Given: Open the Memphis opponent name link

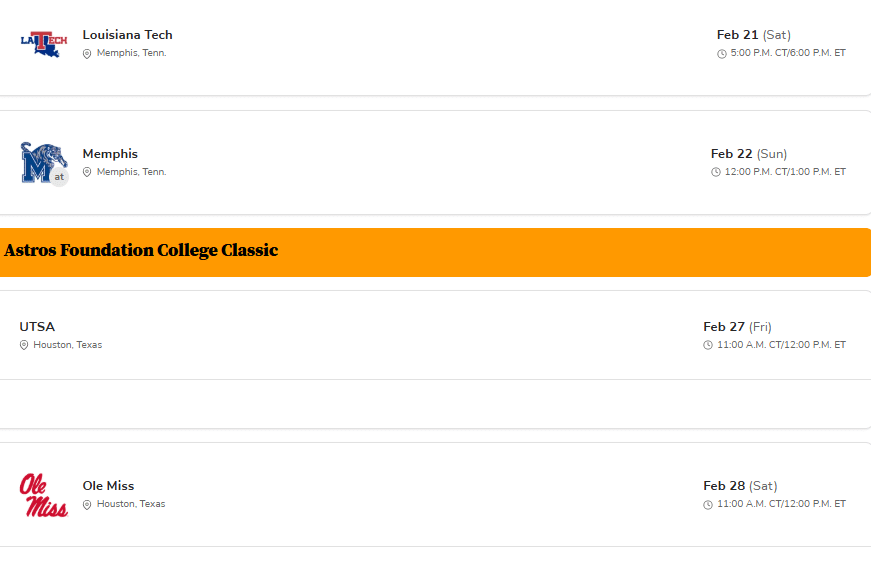Looking at the screenshot, I should click(x=110, y=154).
